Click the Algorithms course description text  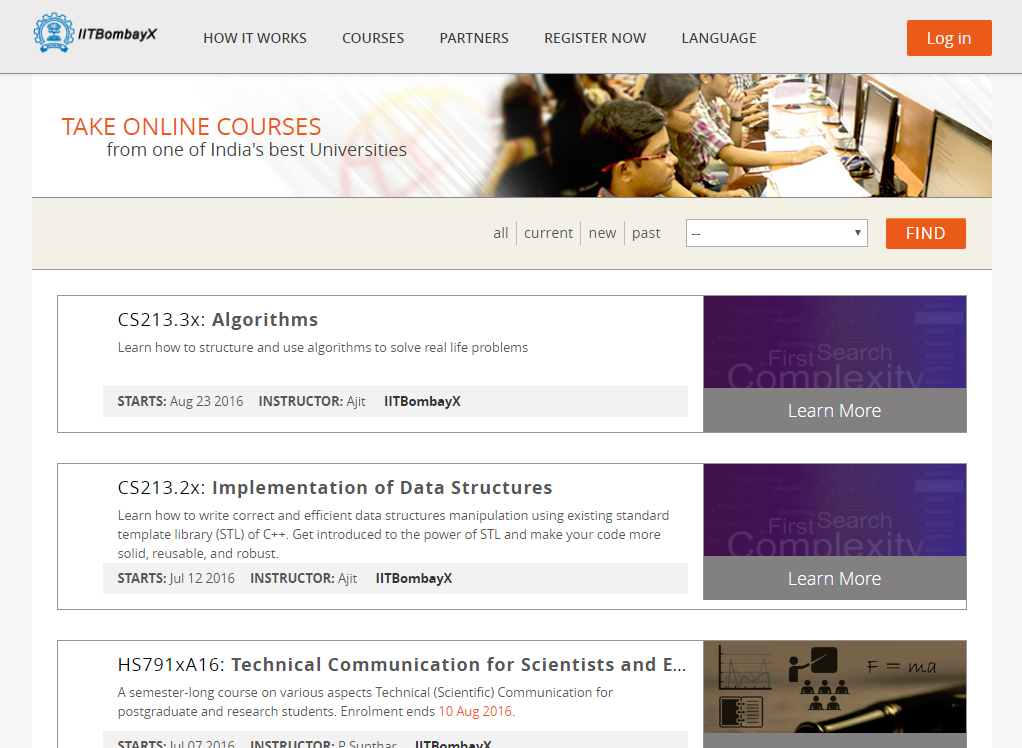pos(323,348)
